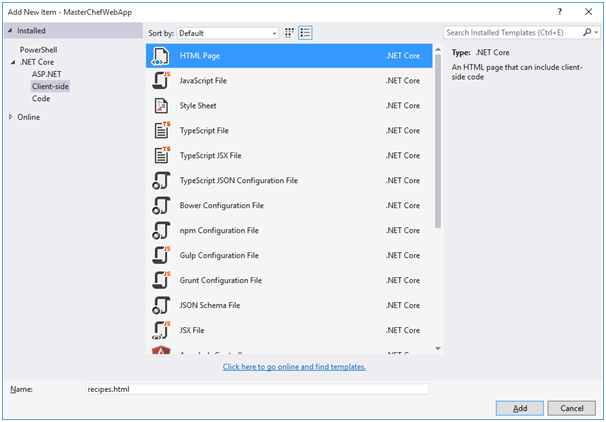Select the TypeScript JSX File icon

coord(162,156)
